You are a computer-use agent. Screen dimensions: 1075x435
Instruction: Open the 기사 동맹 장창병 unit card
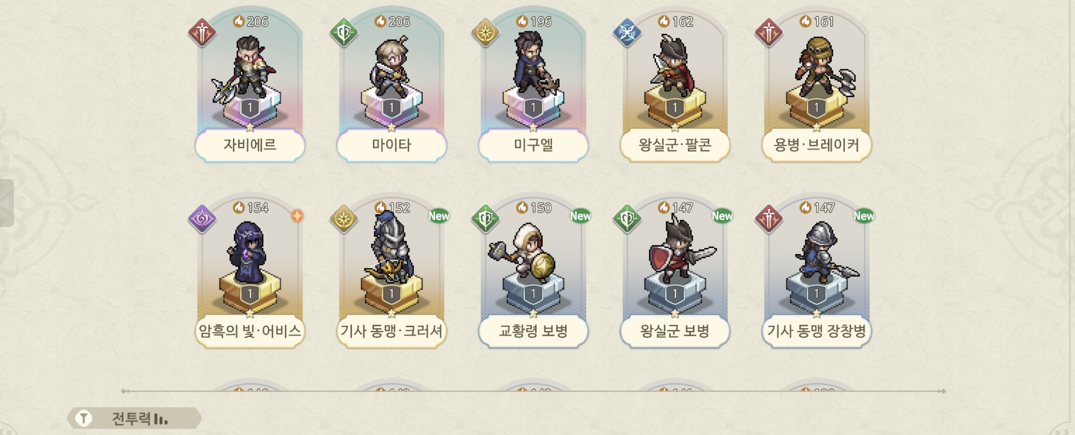[x=817, y=272]
